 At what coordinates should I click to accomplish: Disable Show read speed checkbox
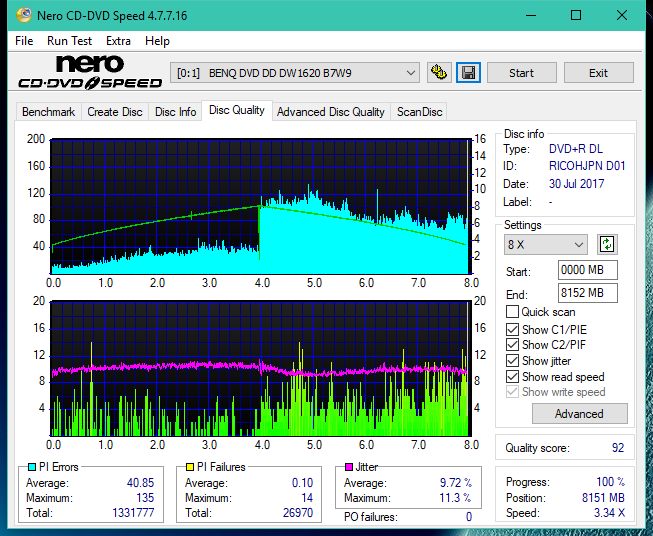tap(512, 376)
